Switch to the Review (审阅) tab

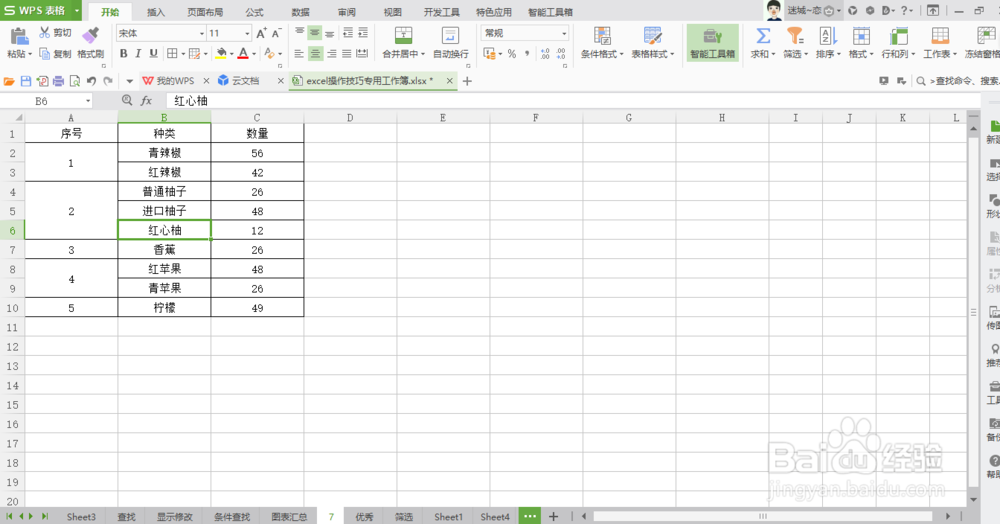click(346, 12)
